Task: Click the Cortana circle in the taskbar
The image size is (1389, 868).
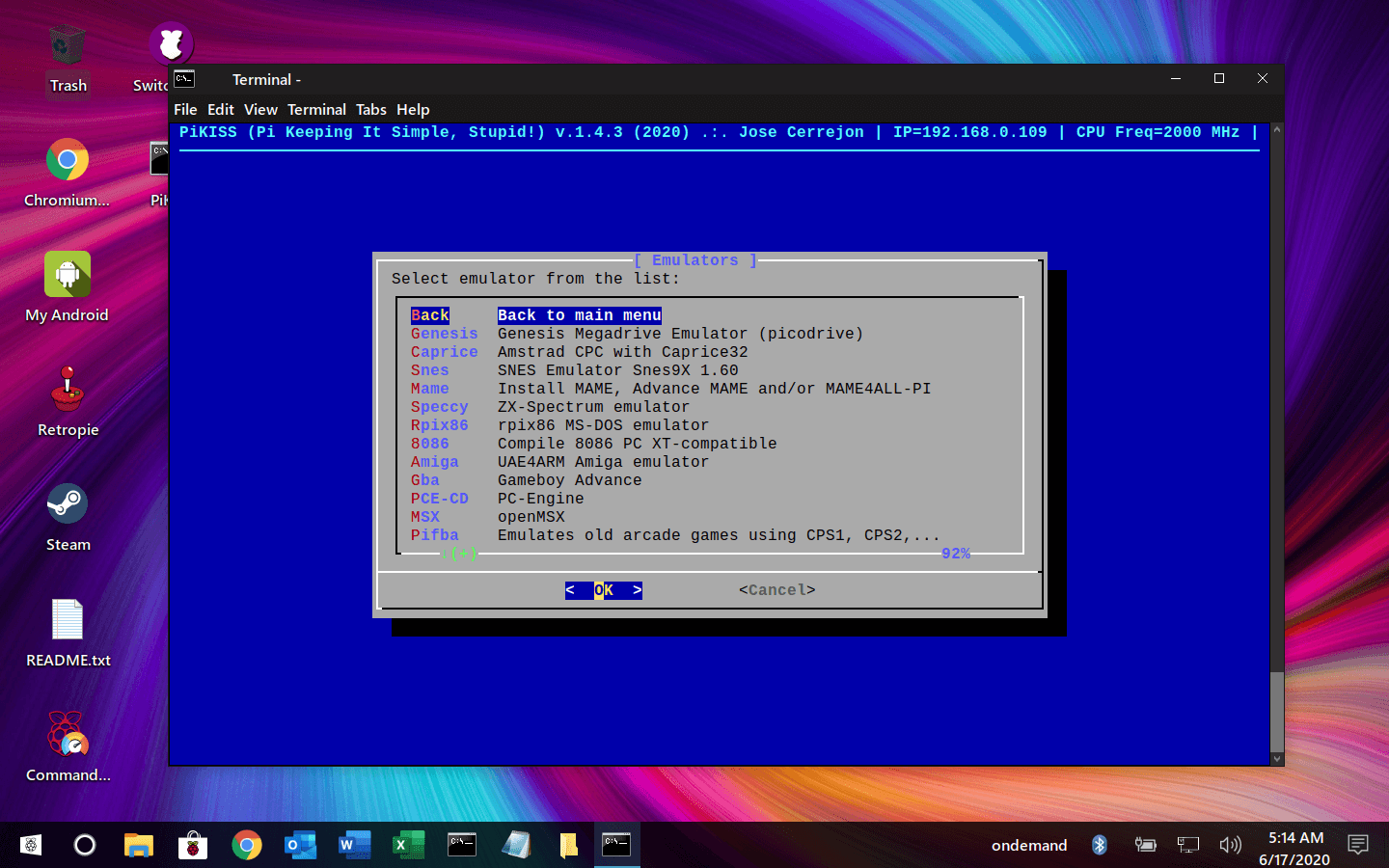Action: (85, 845)
